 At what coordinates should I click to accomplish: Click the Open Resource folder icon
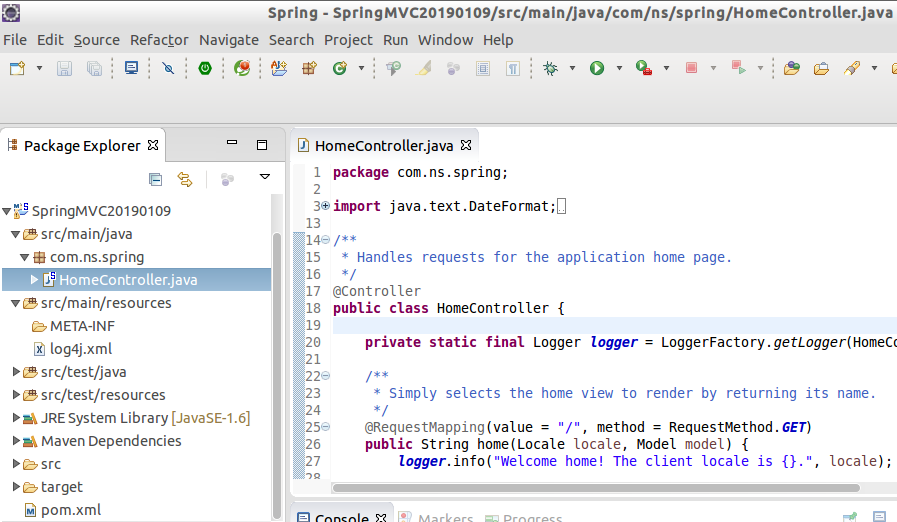(821, 69)
